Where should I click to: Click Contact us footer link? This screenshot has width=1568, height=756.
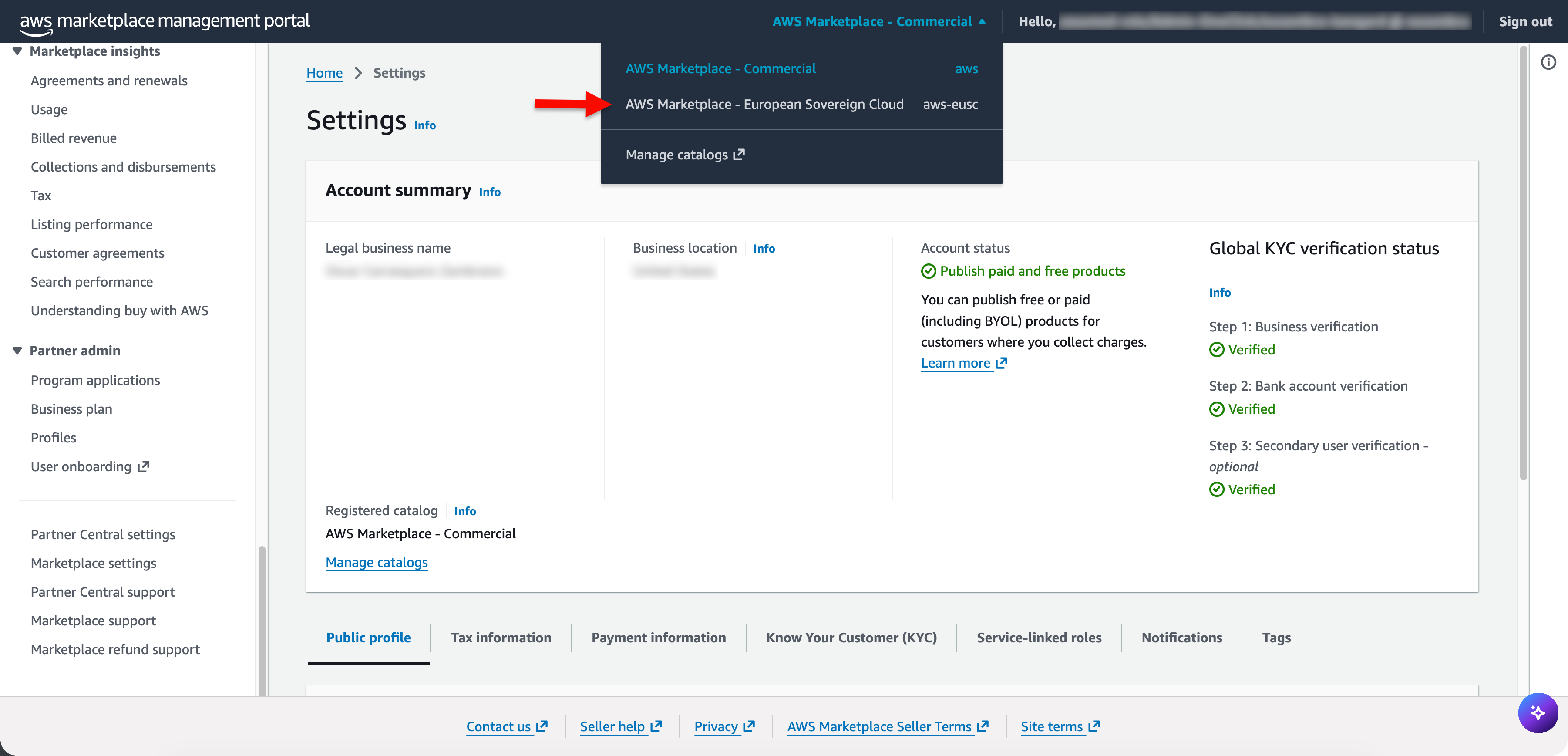tap(507, 726)
